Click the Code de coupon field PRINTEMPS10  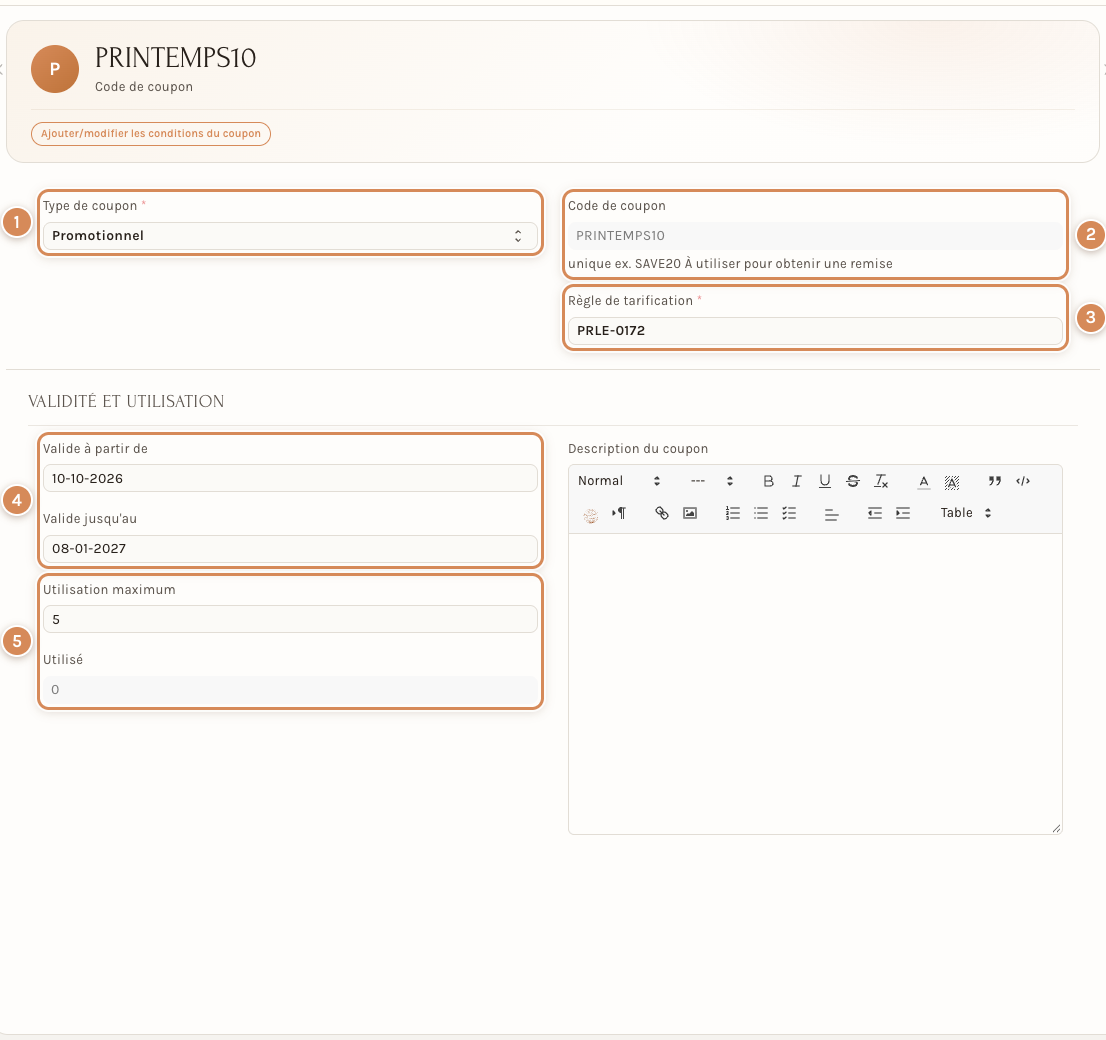815,236
